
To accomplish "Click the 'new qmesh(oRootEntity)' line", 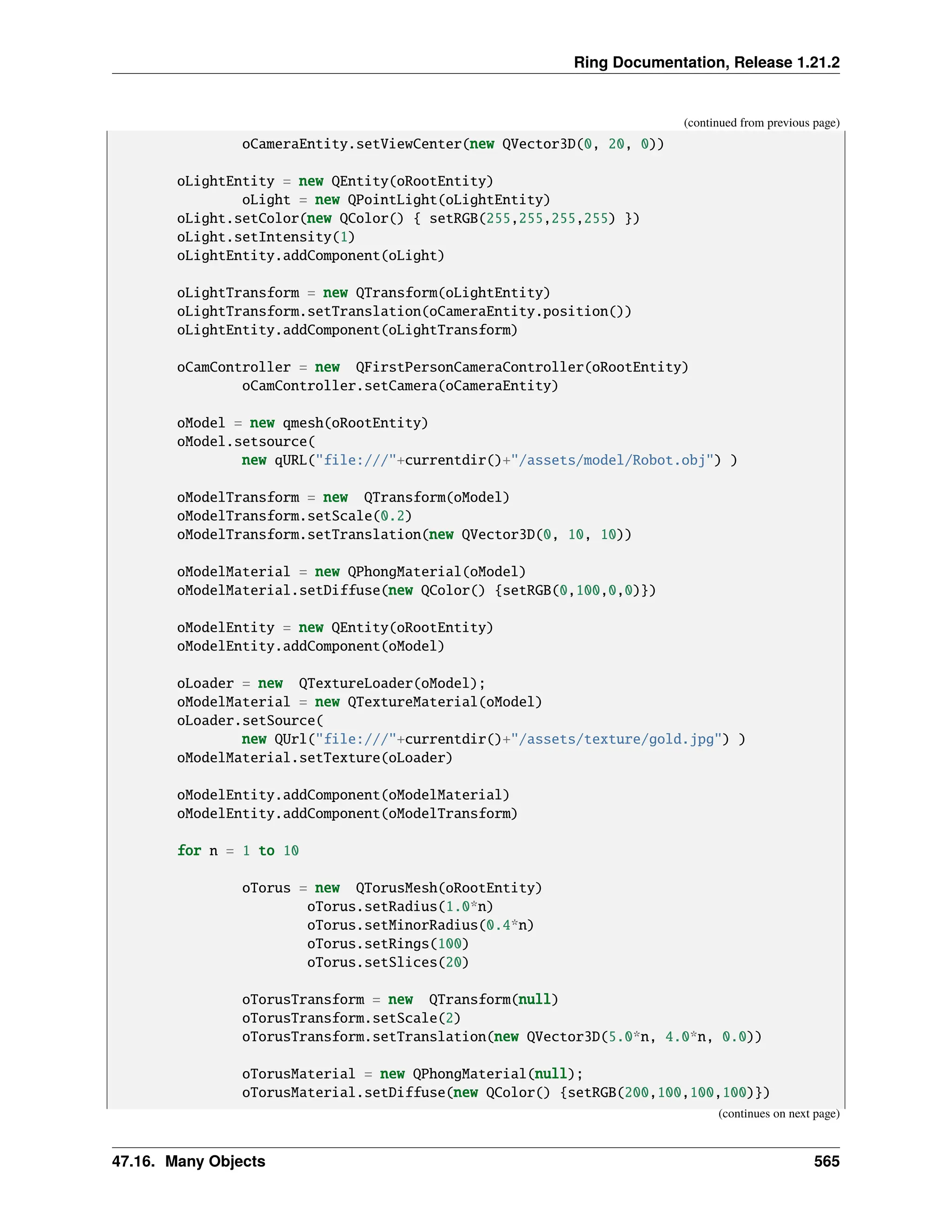I will click(302, 423).
